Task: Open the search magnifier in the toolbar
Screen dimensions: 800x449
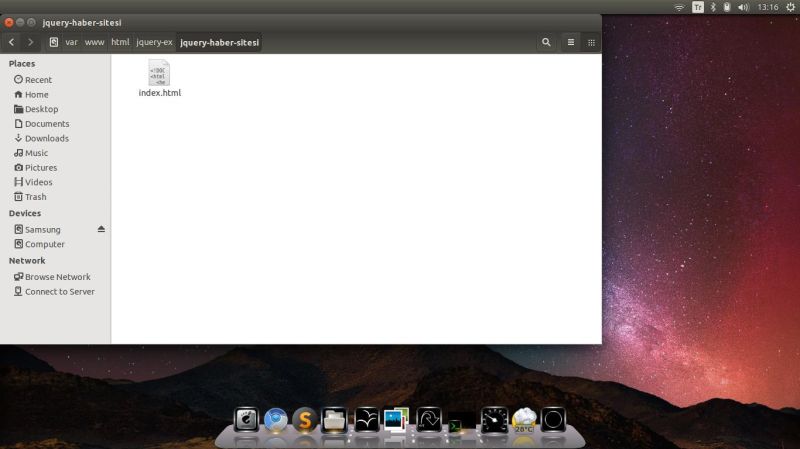Action: coord(546,42)
